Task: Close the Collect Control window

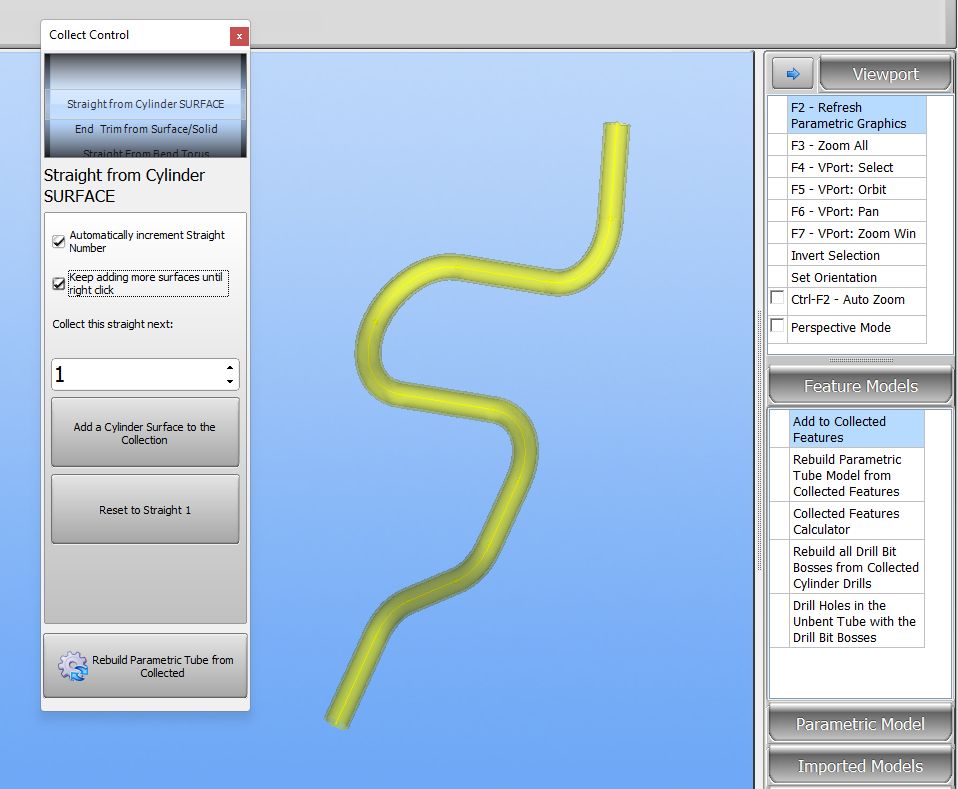Action: click(x=239, y=36)
